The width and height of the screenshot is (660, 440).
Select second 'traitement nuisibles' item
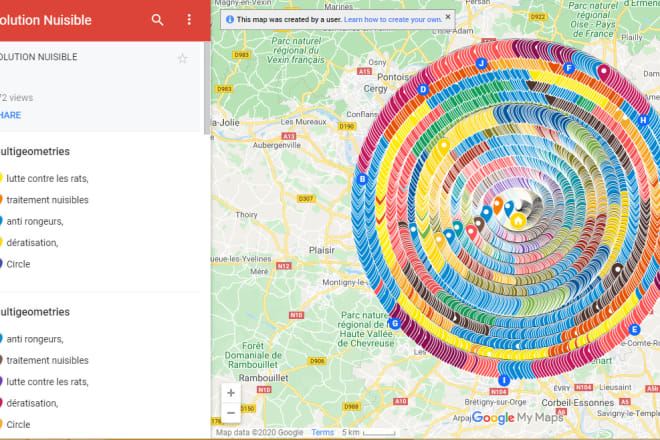(x=47, y=360)
